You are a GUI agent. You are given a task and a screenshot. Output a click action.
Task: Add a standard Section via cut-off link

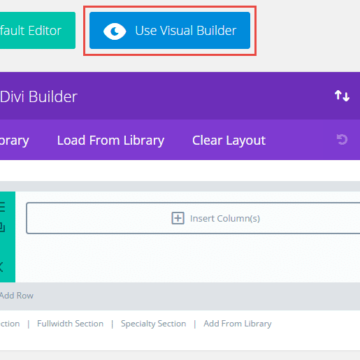pos(10,324)
